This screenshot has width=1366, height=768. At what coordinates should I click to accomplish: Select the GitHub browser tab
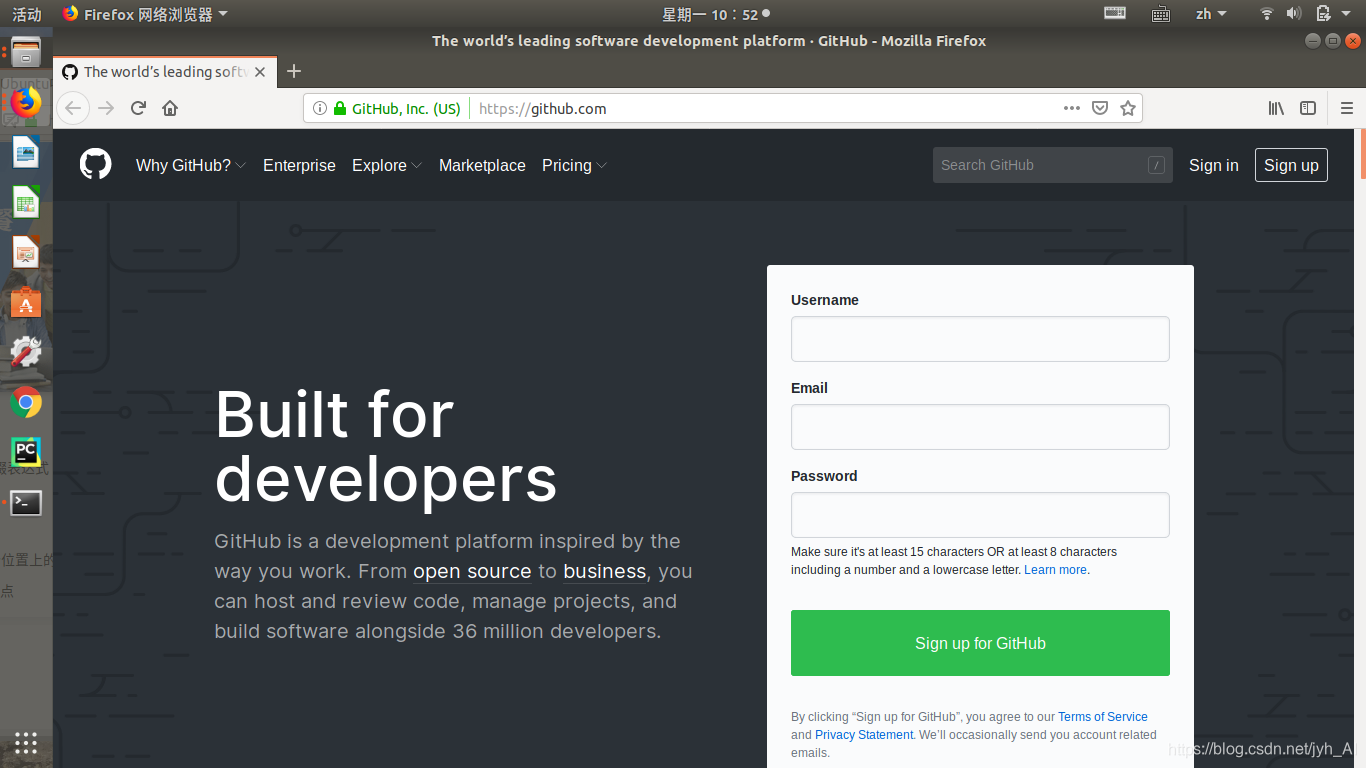(165, 72)
